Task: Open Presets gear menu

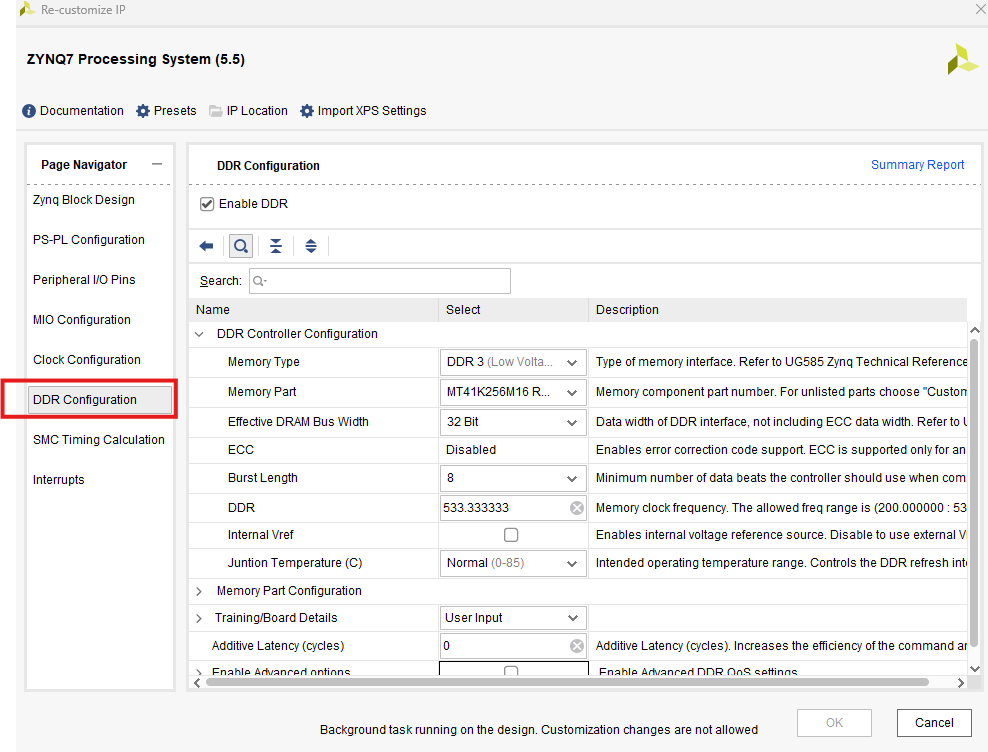Action: [x=143, y=111]
